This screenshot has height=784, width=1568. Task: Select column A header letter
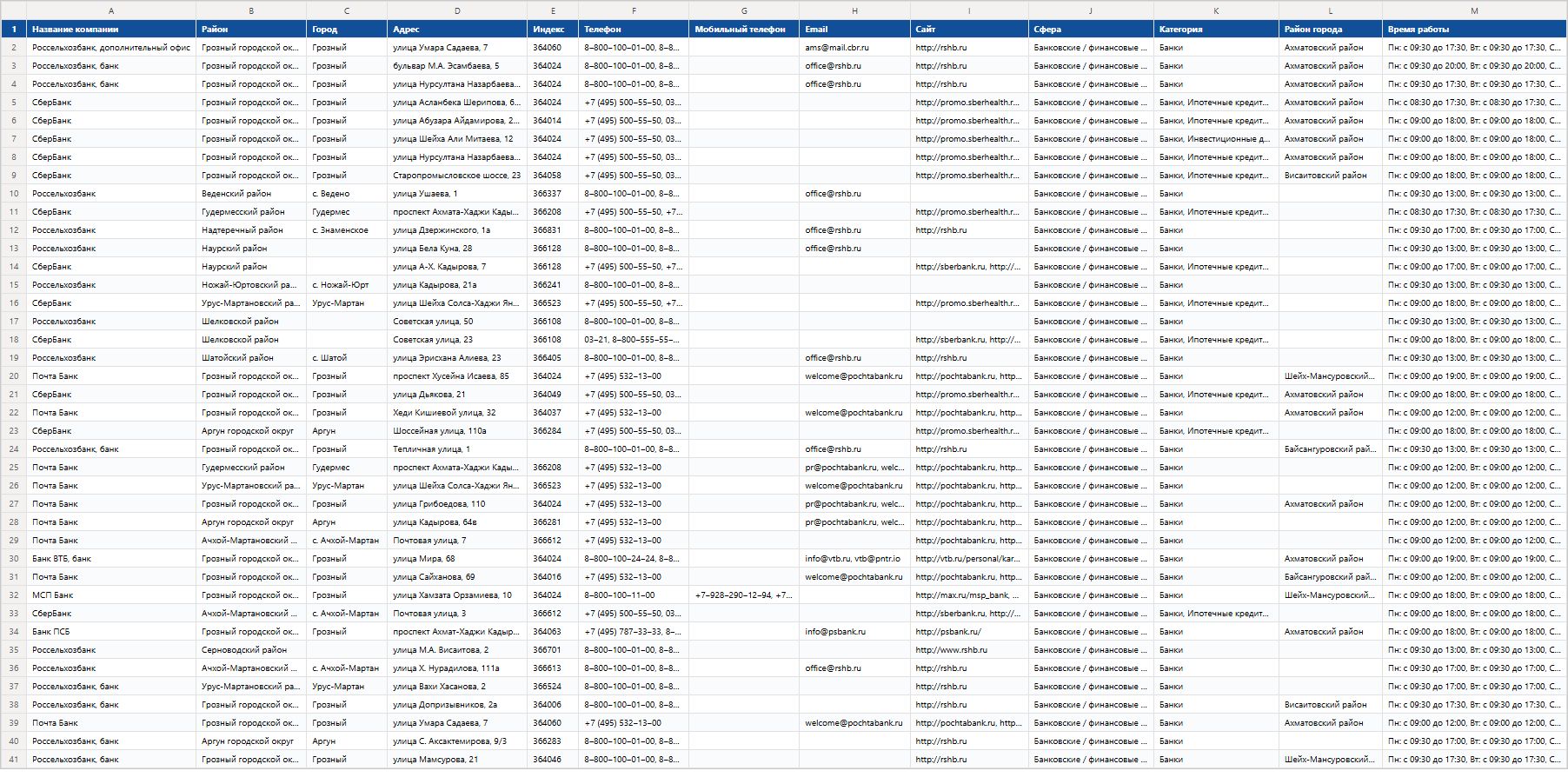click(x=111, y=10)
